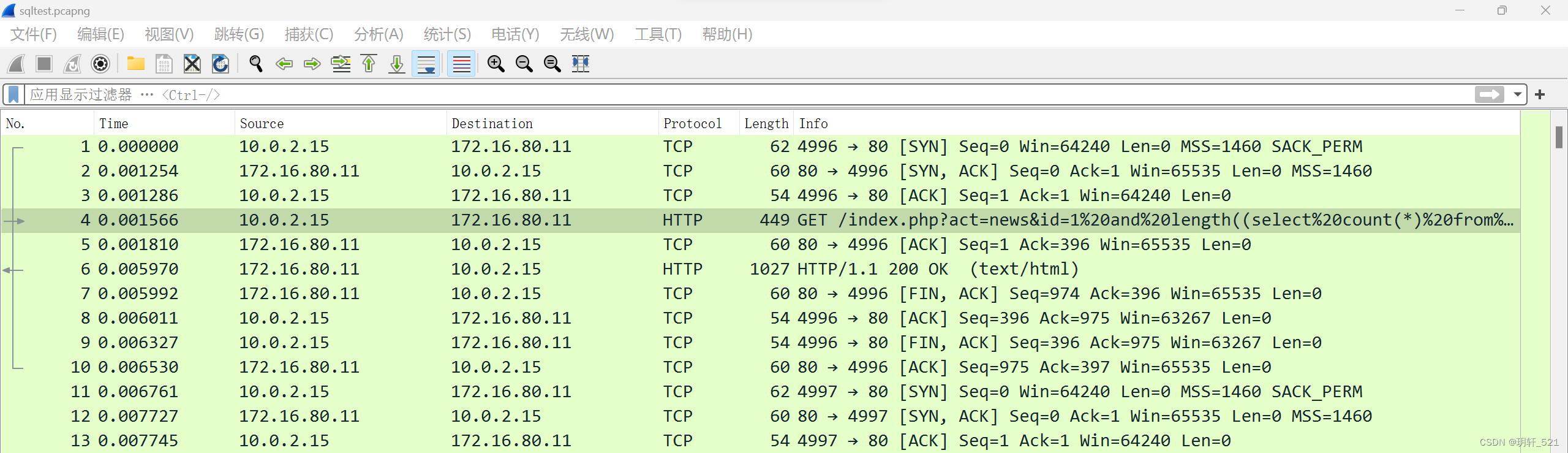Sort by the Protocol column header
The height and width of the screenshot is (453, 1568).
[x=699, y=123]
